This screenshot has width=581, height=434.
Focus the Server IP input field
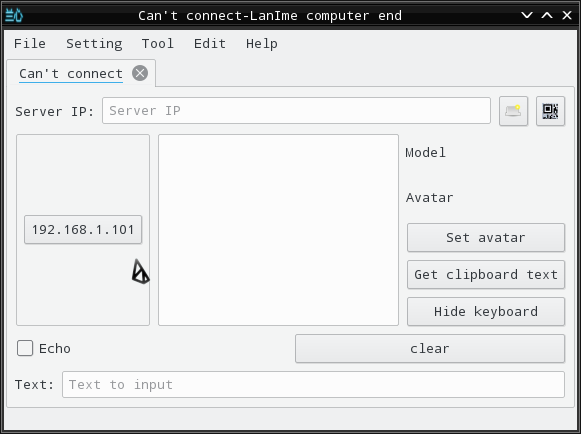296,110
